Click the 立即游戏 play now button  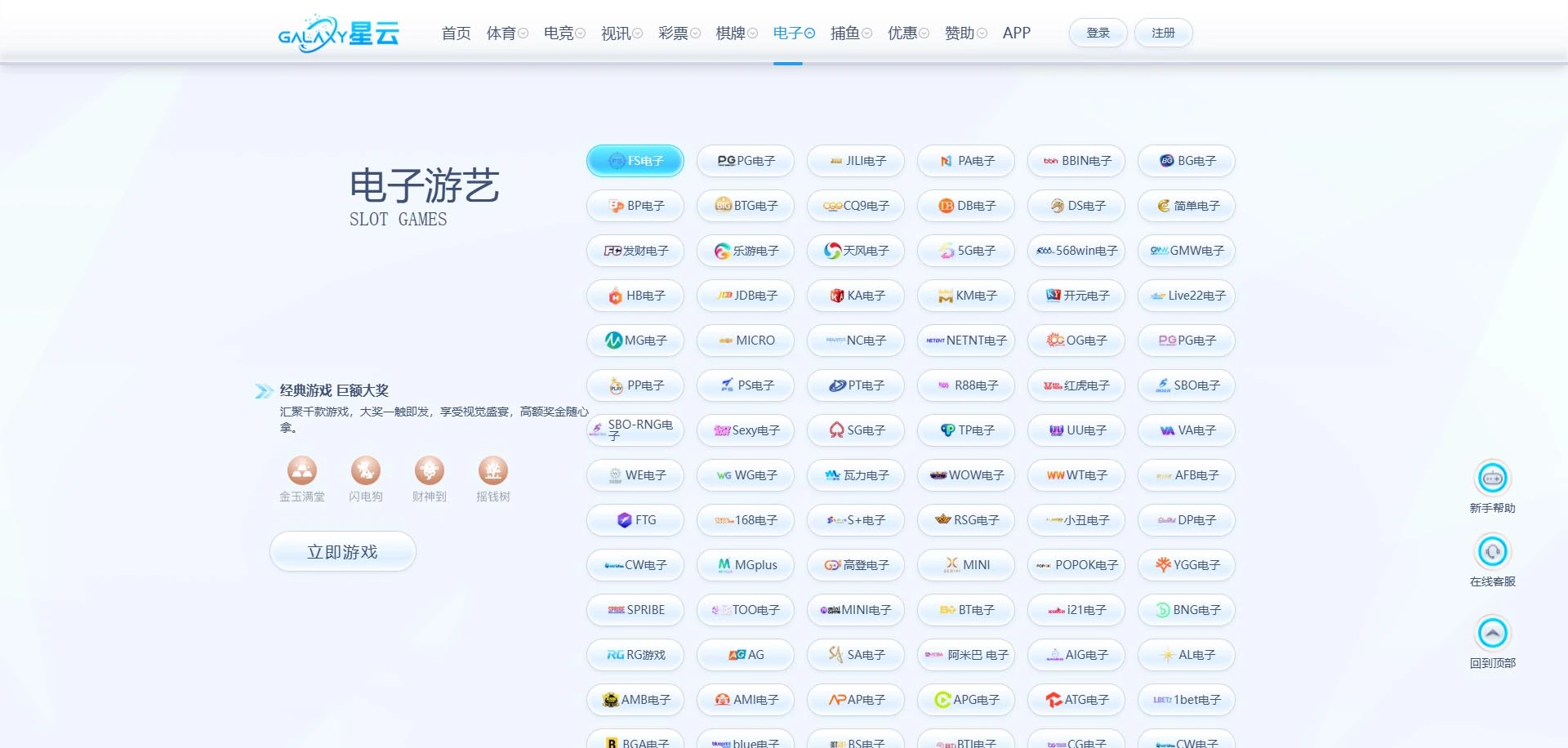tap(342, 551)
